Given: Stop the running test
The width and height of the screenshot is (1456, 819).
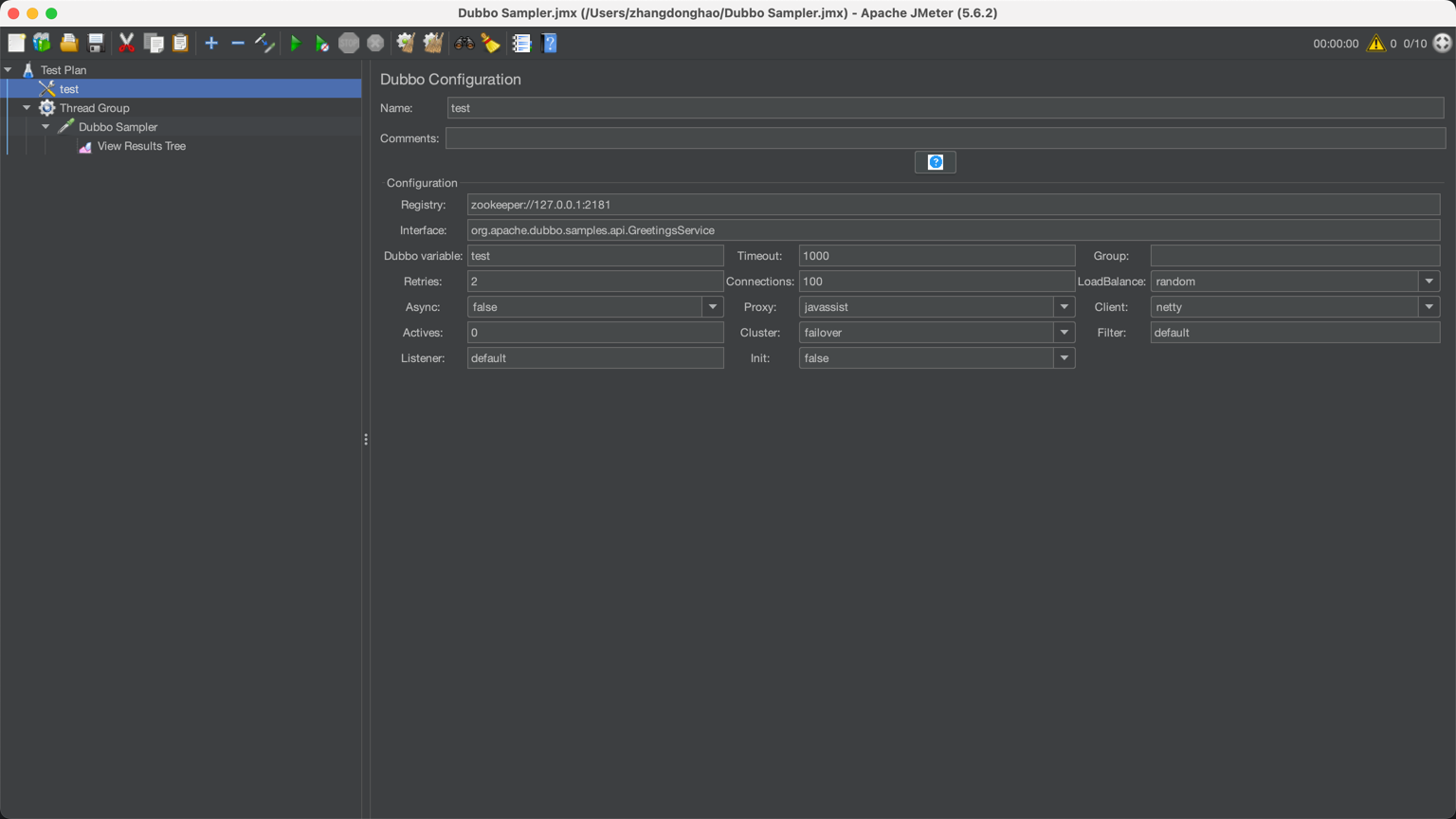Looking at the screenshot, I should coord(349,43).
